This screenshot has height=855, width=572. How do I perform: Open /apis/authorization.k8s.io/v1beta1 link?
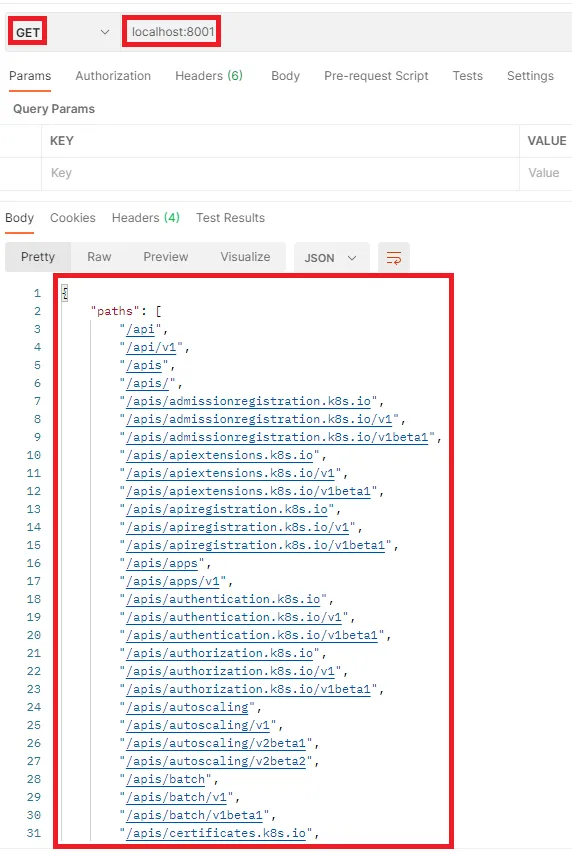(248, 689)
